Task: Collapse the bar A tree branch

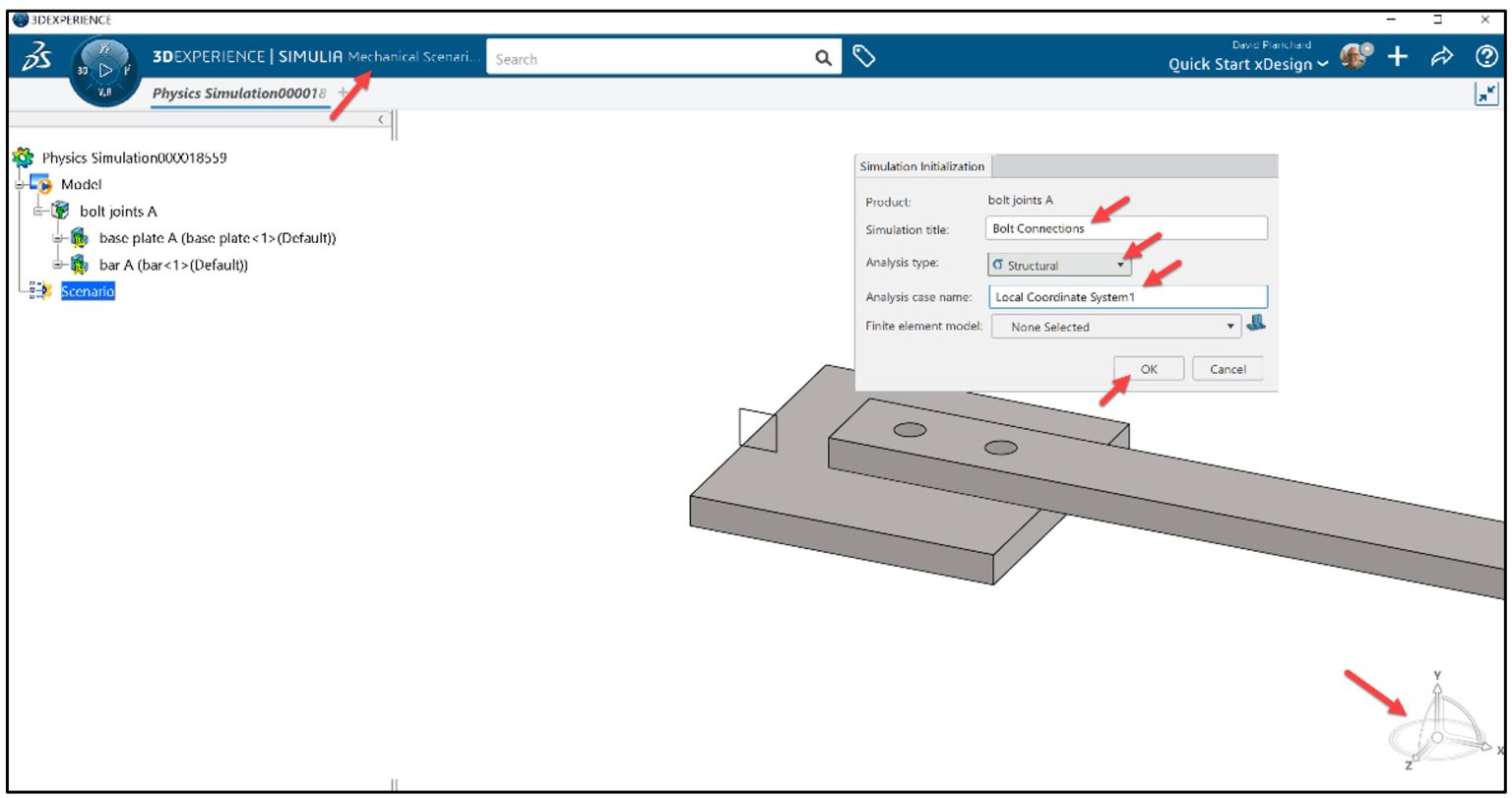Action: (x=57, y=264)
